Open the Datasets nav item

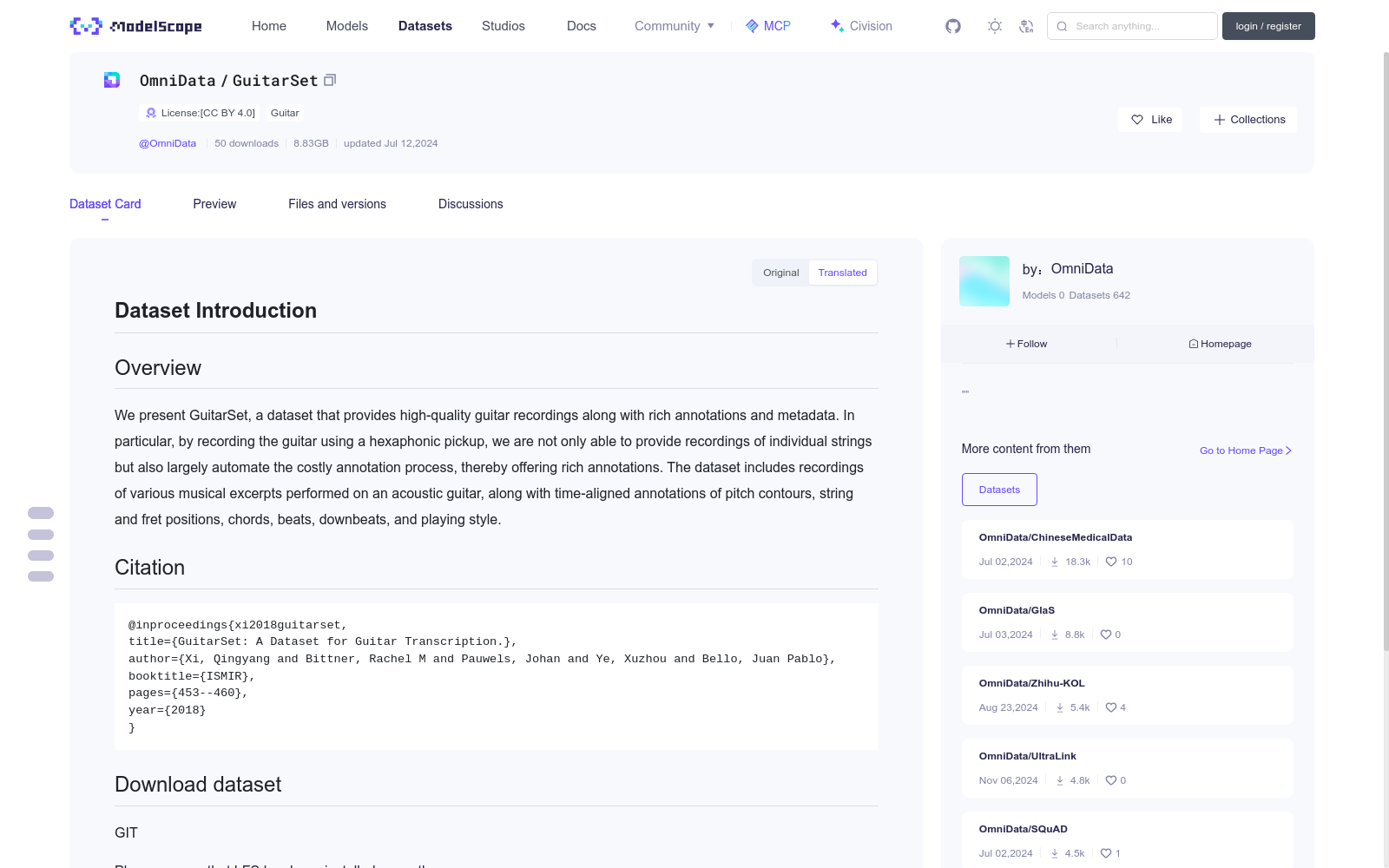(x=425, y=26)
